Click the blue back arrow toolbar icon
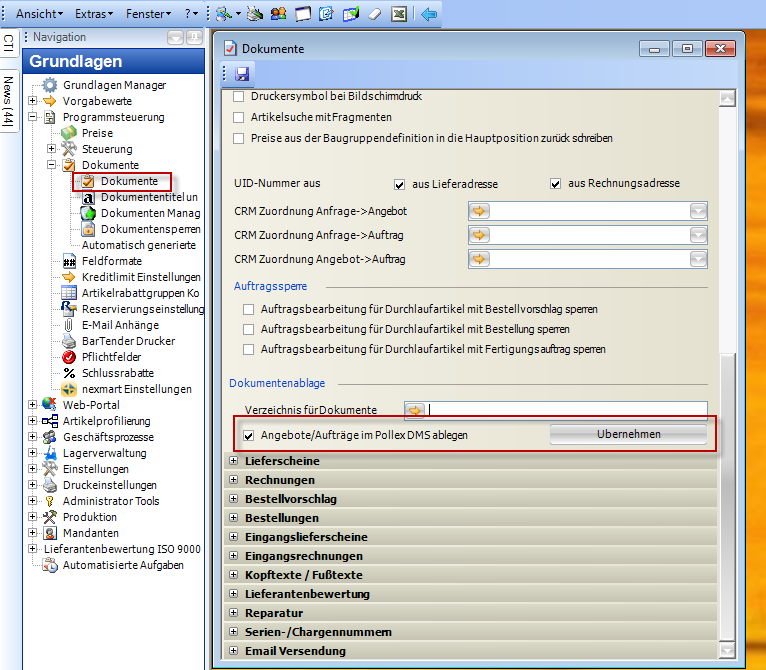Viewport: 766px width, 670px height. click(x=429, y=14)
